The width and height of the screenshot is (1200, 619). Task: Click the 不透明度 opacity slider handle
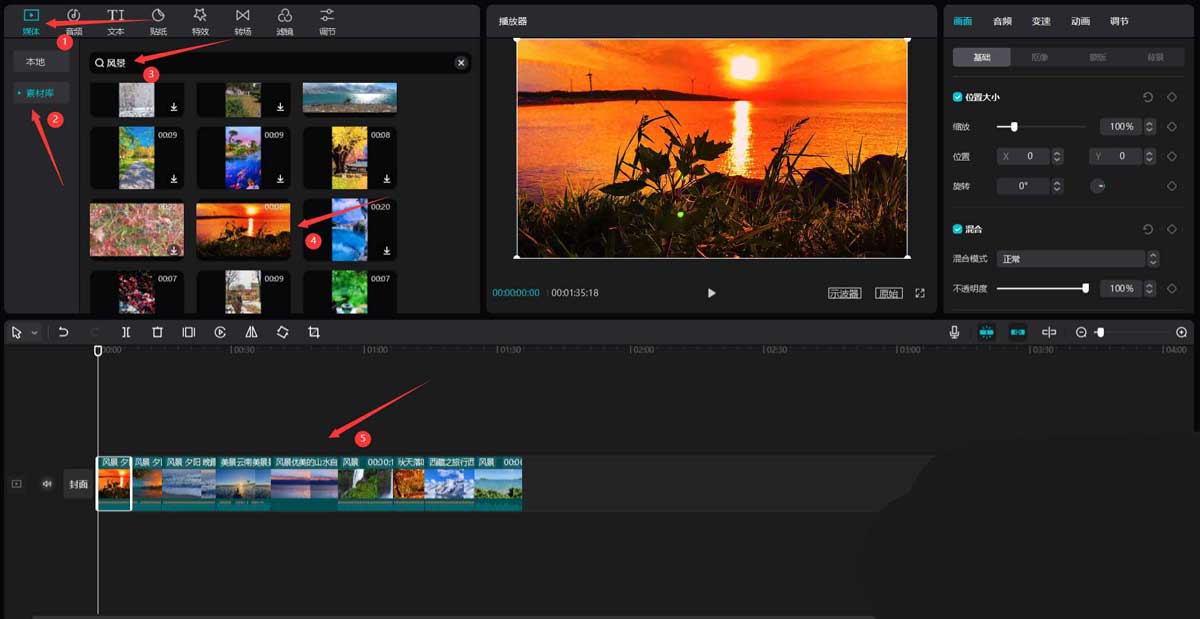coord(1085,288)
